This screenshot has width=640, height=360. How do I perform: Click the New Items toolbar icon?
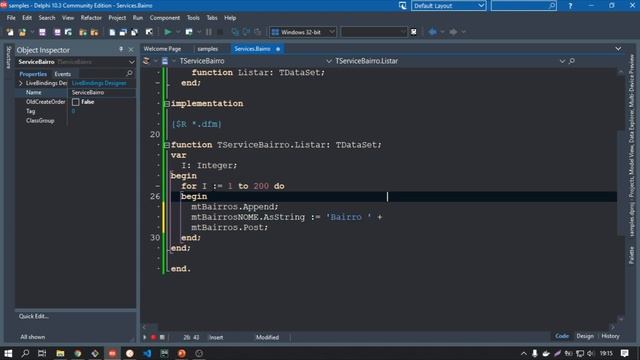click(10, 32)
